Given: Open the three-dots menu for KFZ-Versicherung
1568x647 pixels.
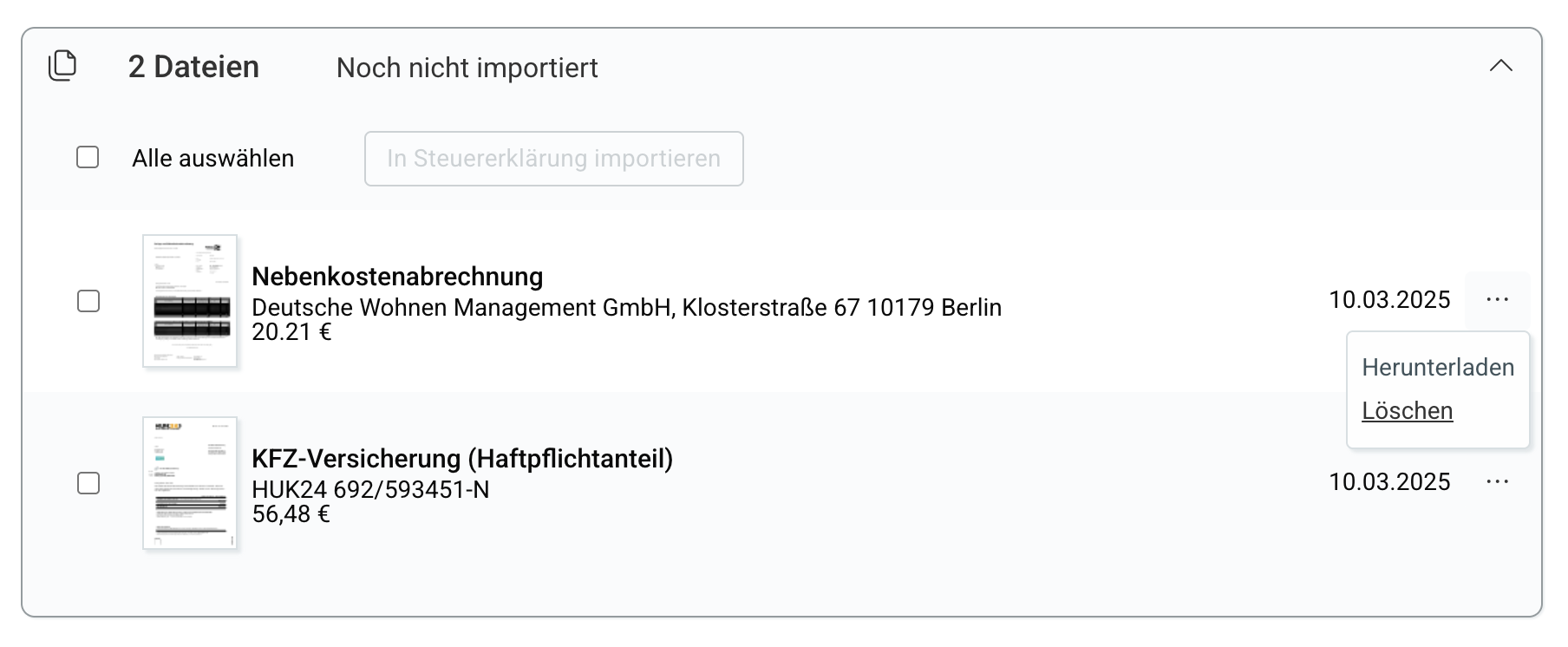Looking at the screenshot, I should coord(1497,482).
